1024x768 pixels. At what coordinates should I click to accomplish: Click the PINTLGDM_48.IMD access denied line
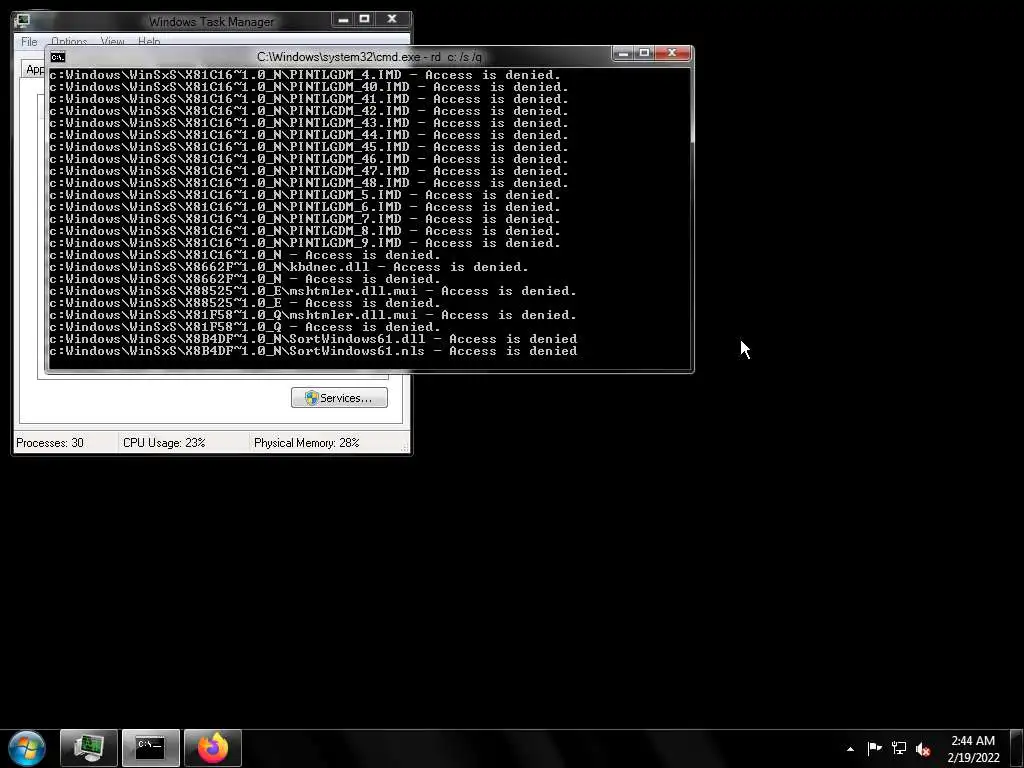[x=309, y=183]
